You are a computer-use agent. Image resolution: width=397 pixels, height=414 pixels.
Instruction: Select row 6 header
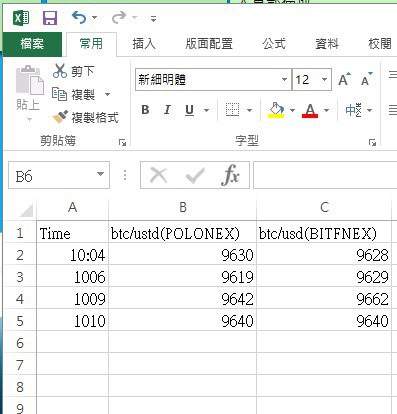[x=20, y=343]
